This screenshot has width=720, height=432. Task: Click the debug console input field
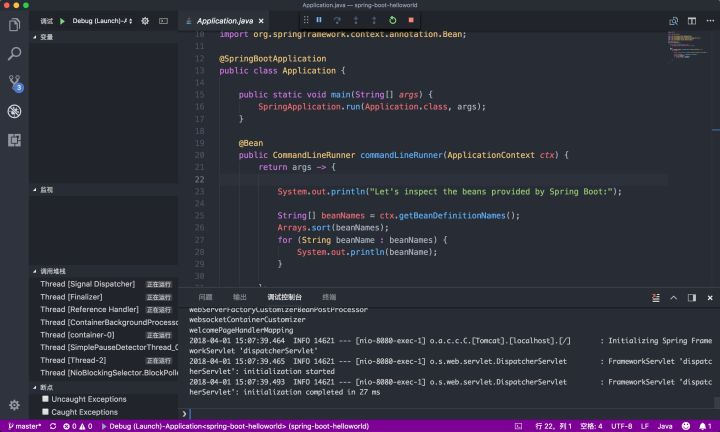pyautogui.click(x=450, y=414)
